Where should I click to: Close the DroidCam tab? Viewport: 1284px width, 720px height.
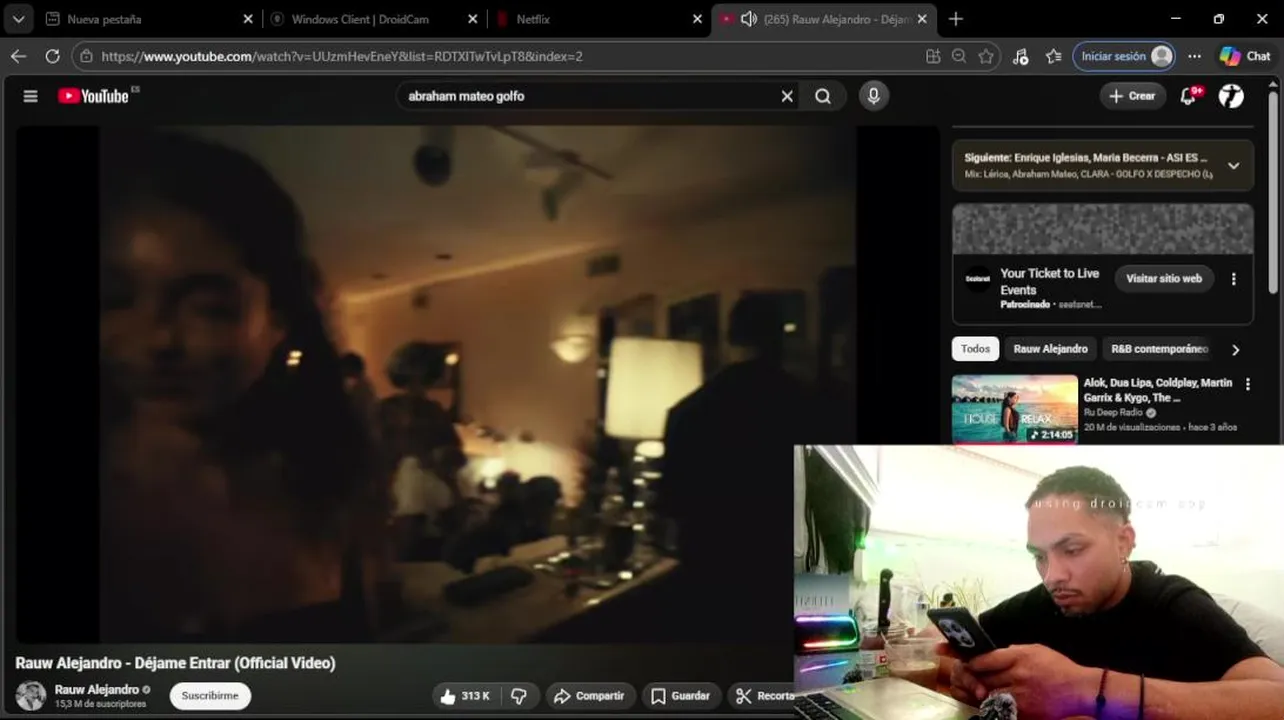coord(473,19)
